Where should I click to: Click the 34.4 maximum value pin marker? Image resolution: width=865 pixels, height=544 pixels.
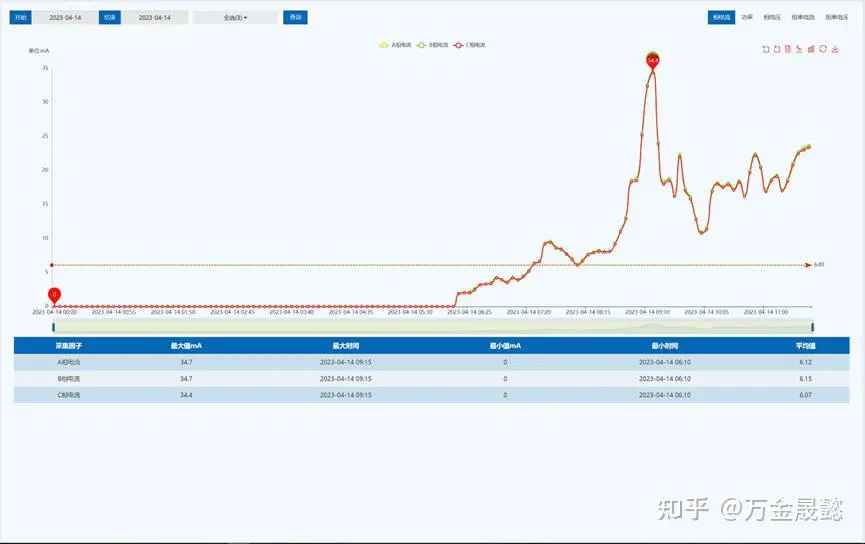[x=653, y=60]
